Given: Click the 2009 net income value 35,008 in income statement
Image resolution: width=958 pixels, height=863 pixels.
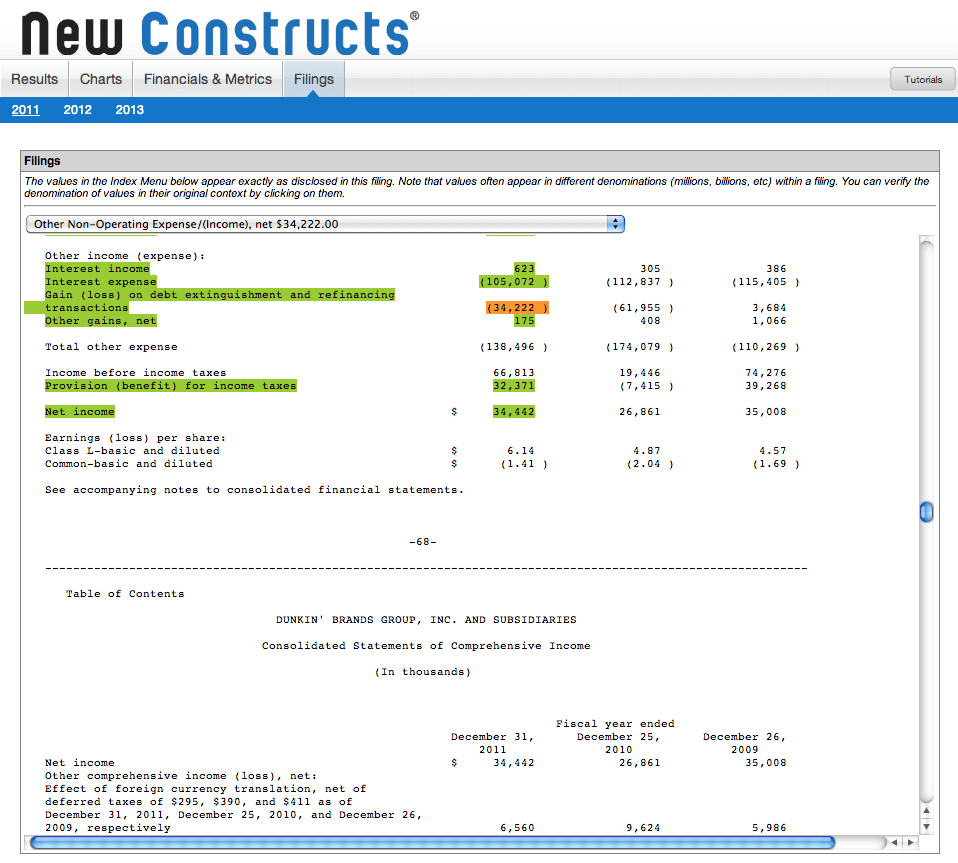Looking at the screenshot, I should tap(766, 412).
